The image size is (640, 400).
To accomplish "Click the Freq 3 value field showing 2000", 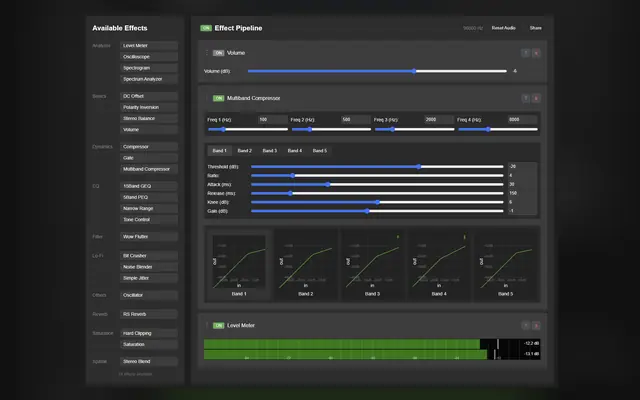I will point(439,120).
